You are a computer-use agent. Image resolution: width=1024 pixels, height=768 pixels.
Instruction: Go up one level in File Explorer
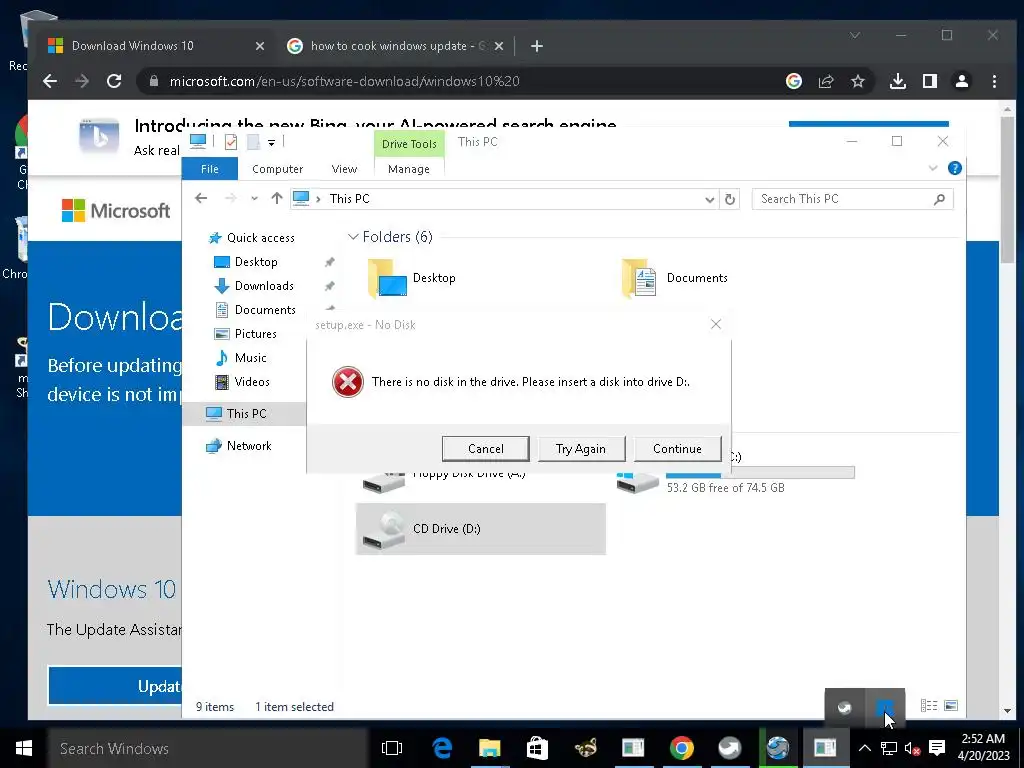(x=277, y=199)
